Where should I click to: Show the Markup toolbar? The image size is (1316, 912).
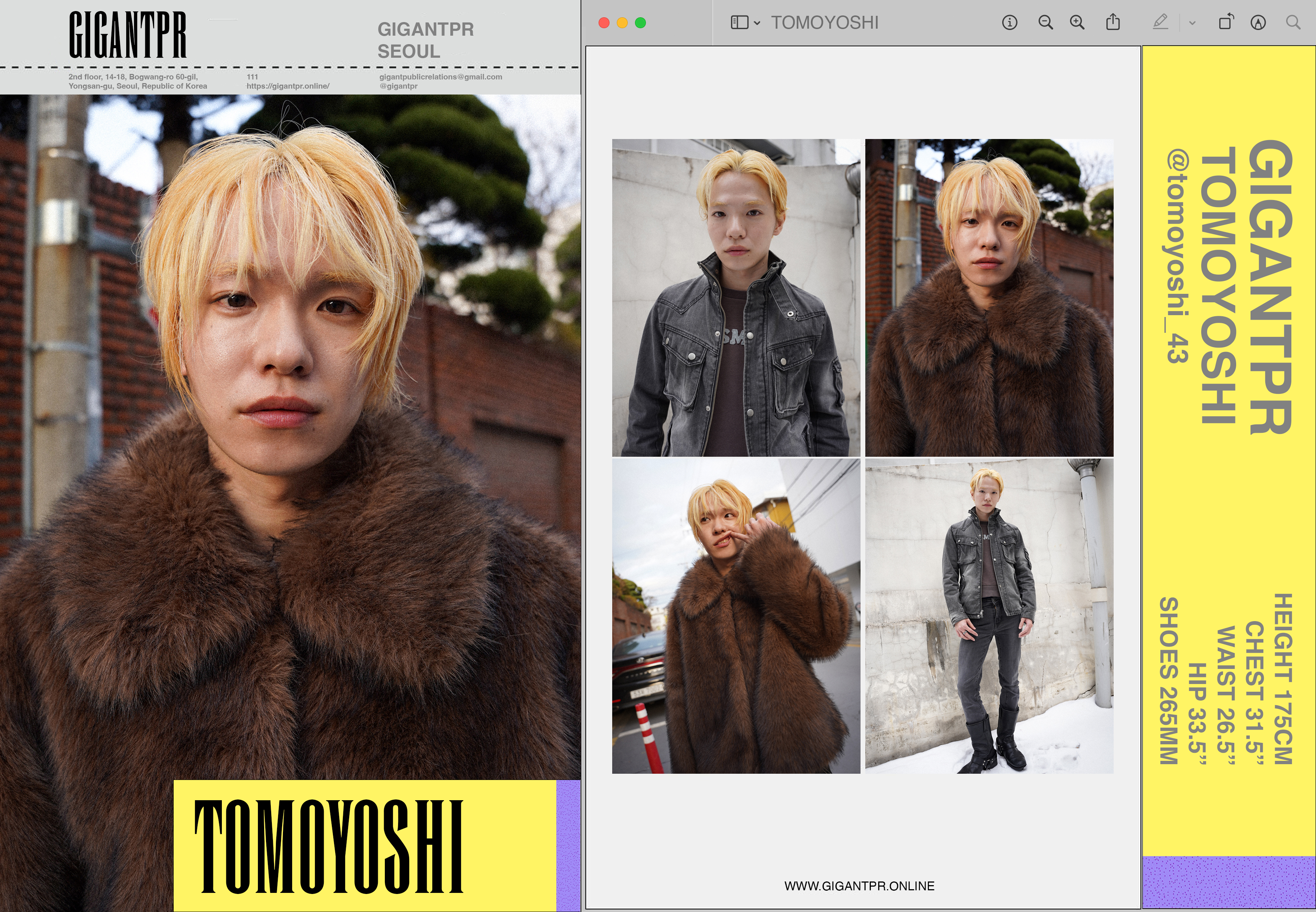click(x=1258, y=23)
